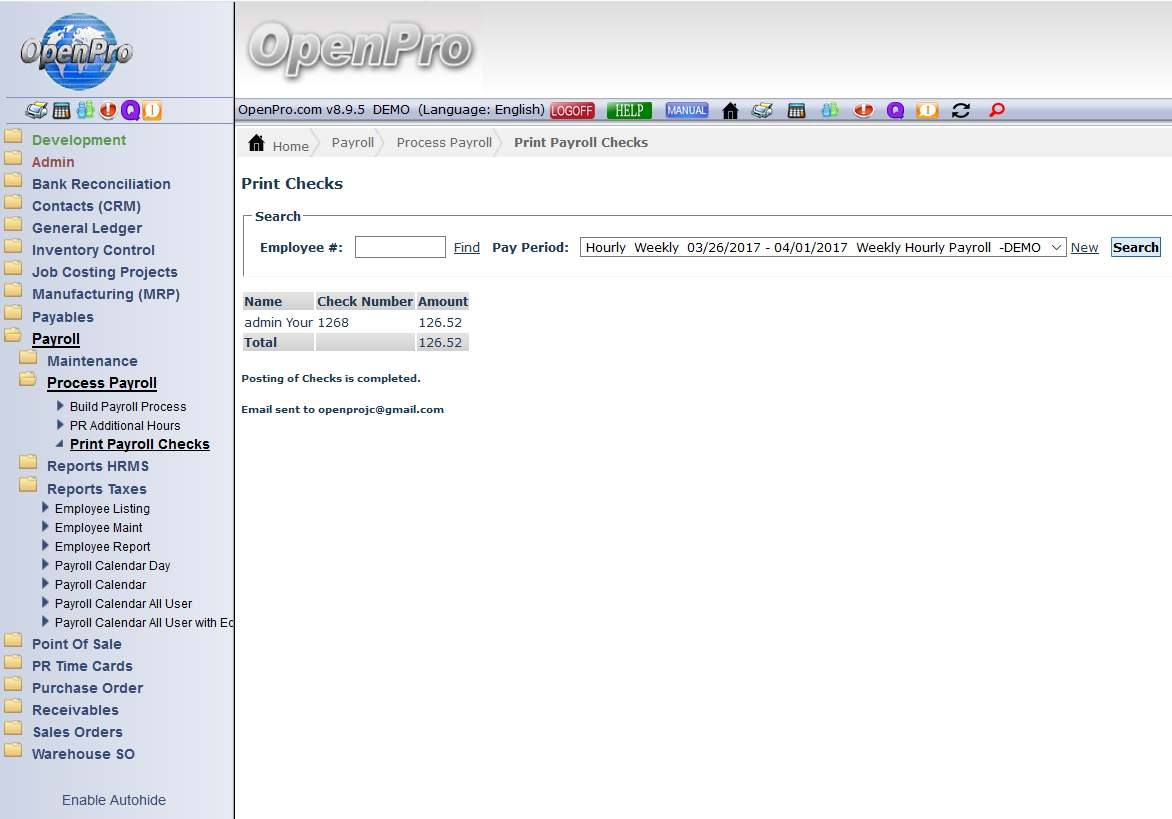Open the calculator icon in top toolbar

coord(796,111)
